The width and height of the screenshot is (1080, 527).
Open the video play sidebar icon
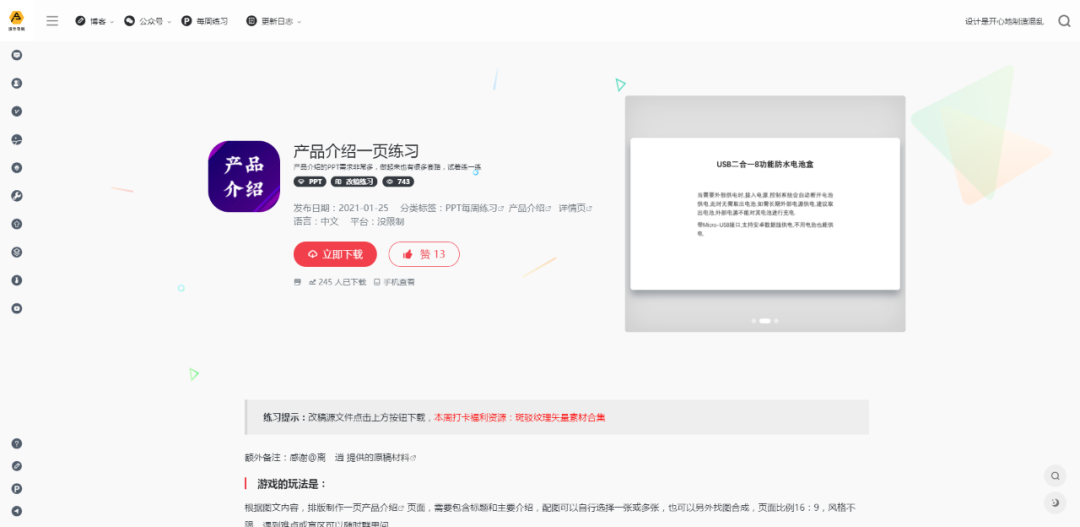(17, 309)
